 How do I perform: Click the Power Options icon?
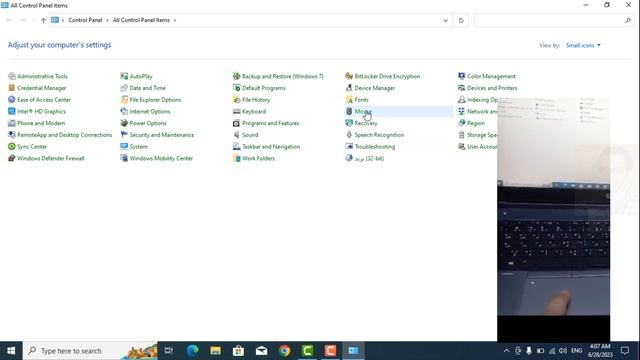point(124,123)
